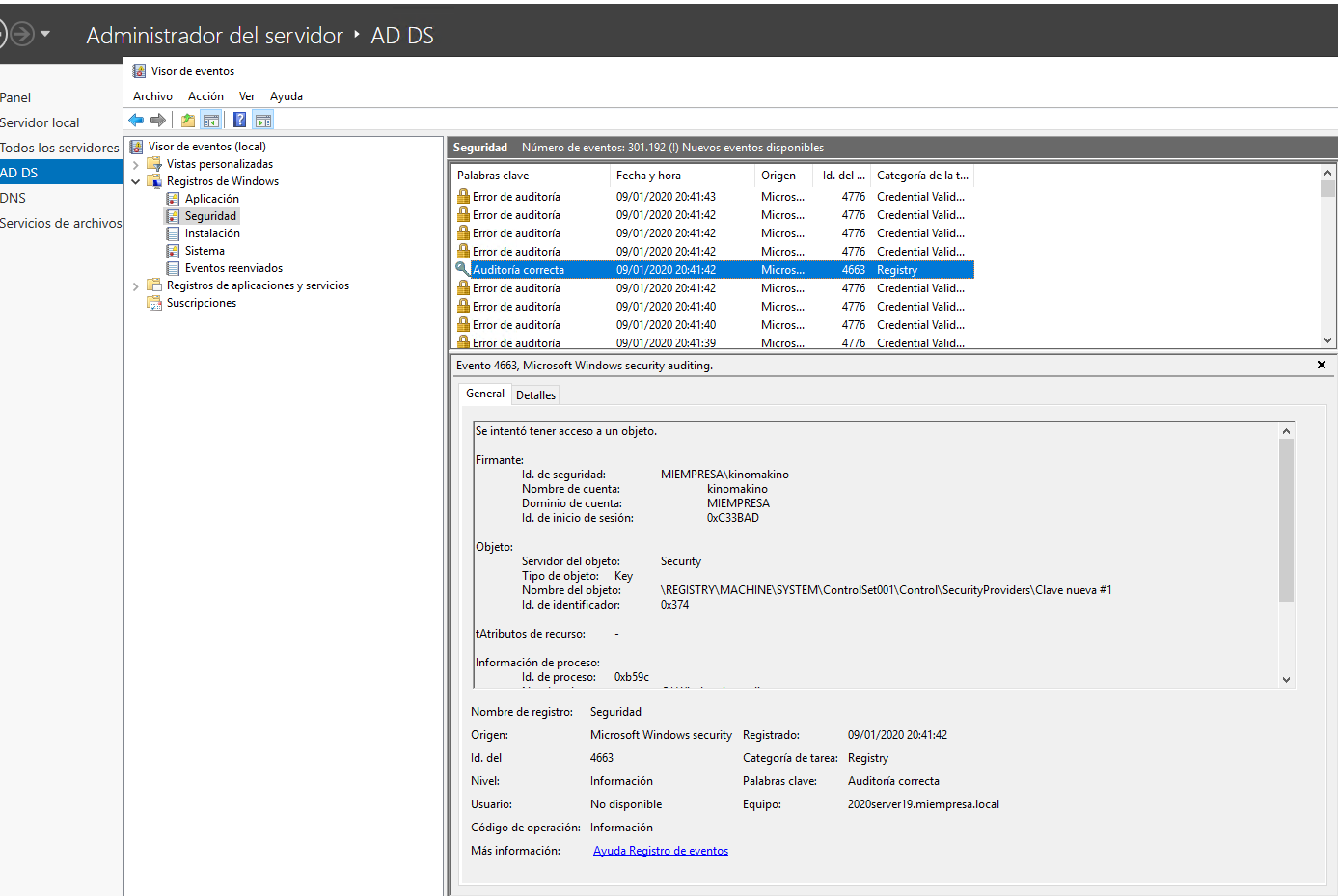
Task: Collapse Registros de Windows tree node
Action: click(x=136, y=181)
